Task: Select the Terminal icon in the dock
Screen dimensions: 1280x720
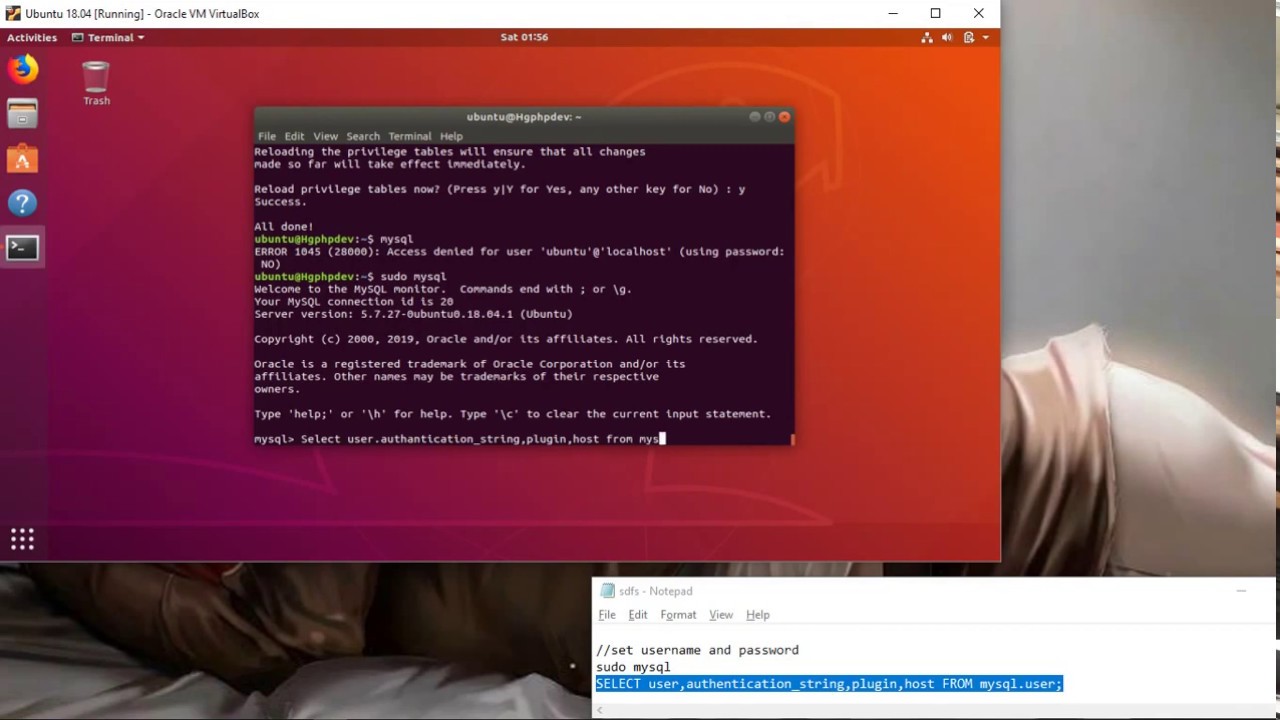Action: [22, 248]
